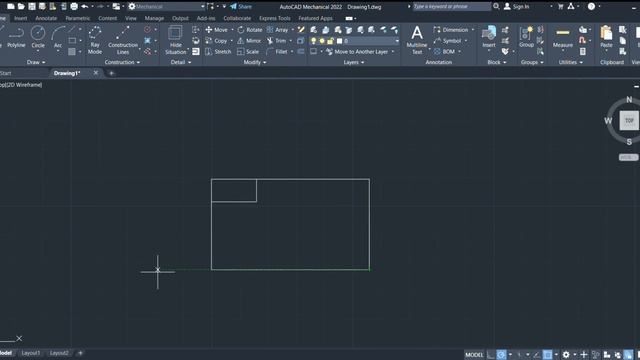
Task: Add a new drawing tab with plus
Action: click(x=111, y=73)
